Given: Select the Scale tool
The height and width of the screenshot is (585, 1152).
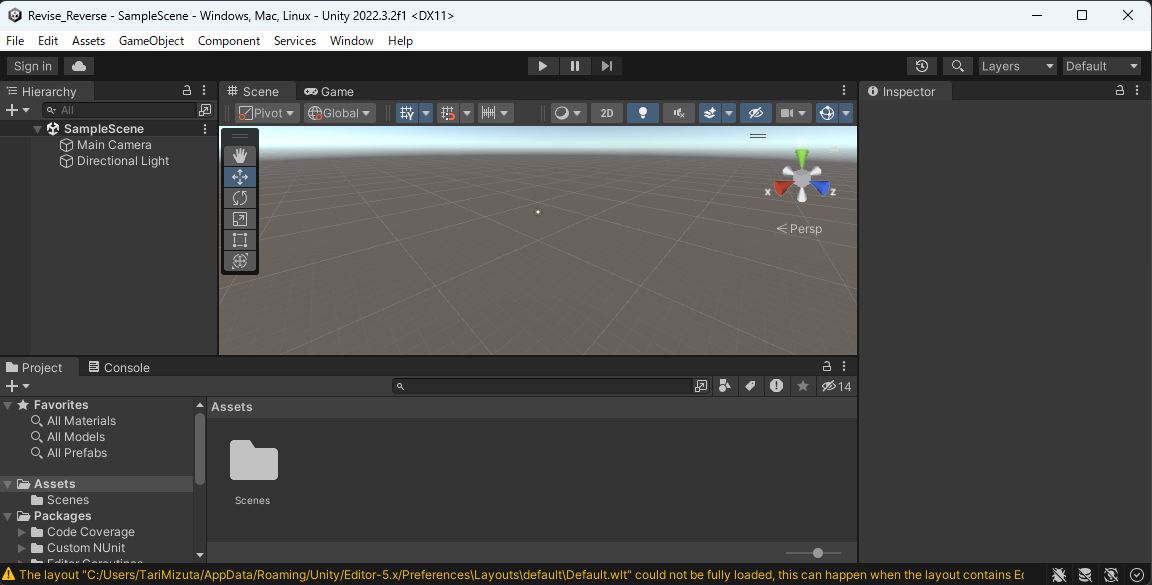Looking at the screenshot, I should 240,219.
